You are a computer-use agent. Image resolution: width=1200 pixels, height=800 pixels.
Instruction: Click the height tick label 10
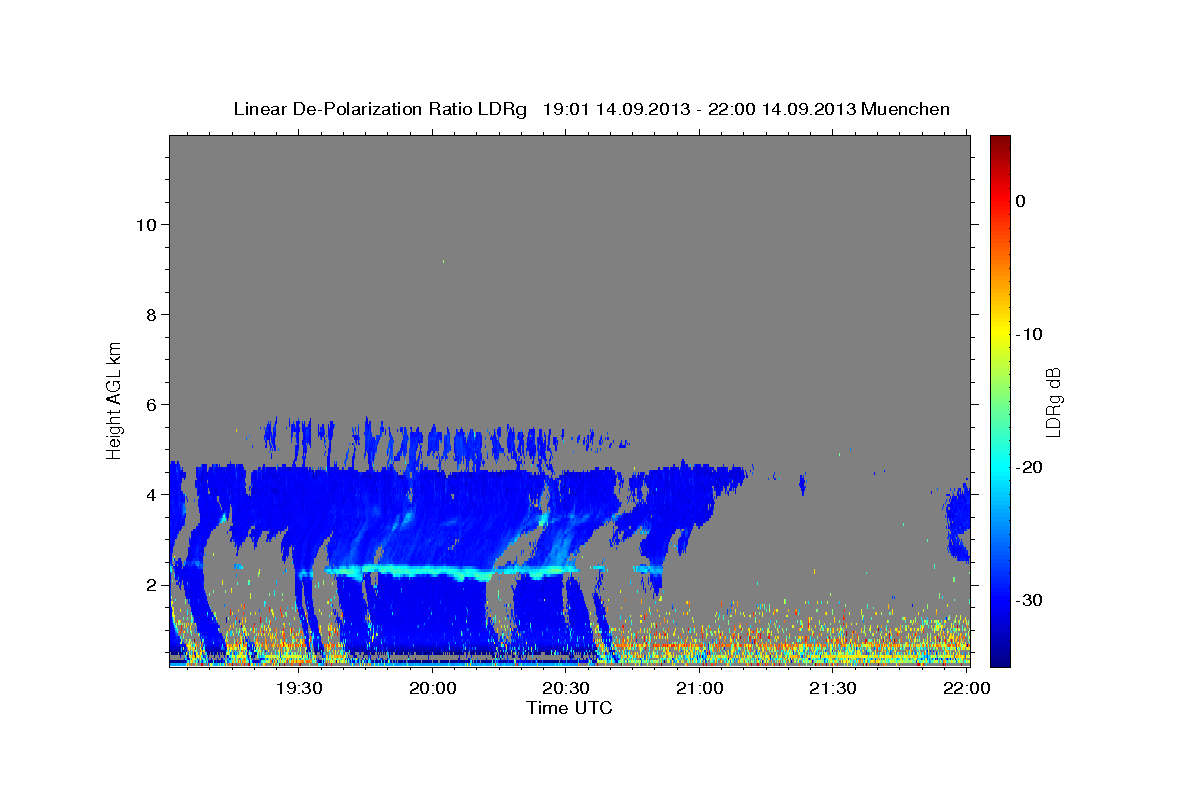pos(147,225)
